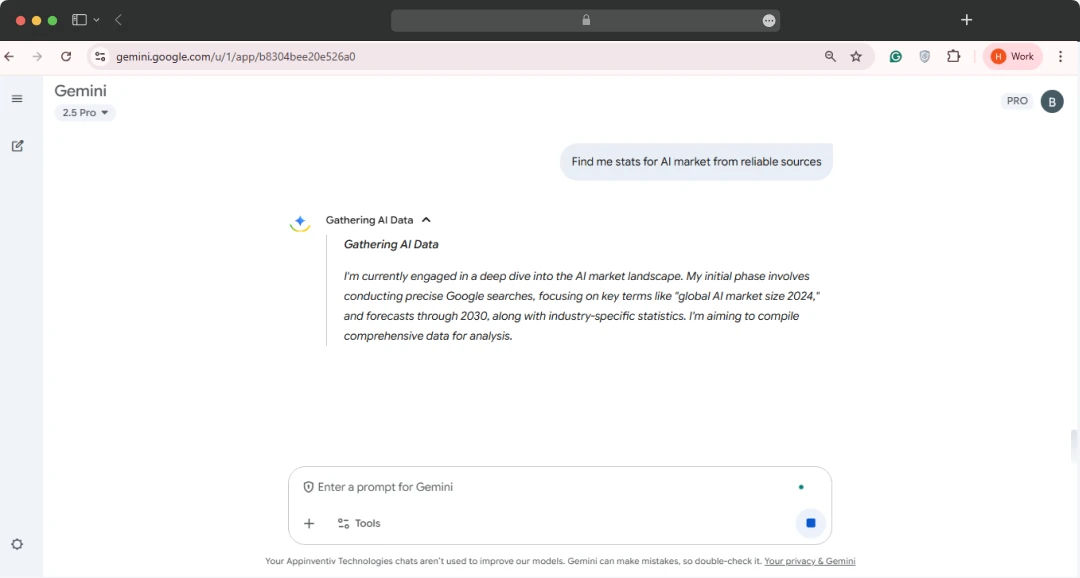Click the plus icon to add files in the prompt box

coord(309,524)
